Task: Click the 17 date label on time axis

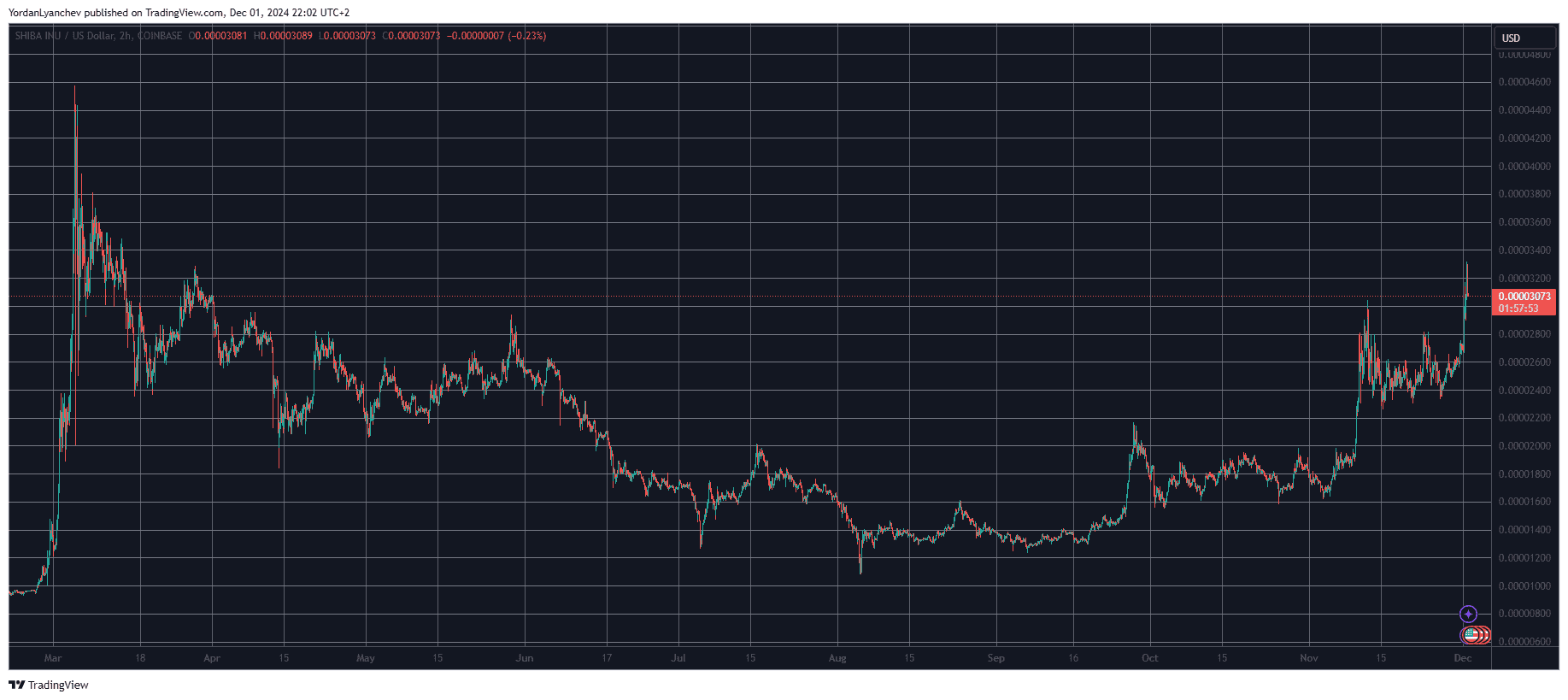Action: (607, 658)
